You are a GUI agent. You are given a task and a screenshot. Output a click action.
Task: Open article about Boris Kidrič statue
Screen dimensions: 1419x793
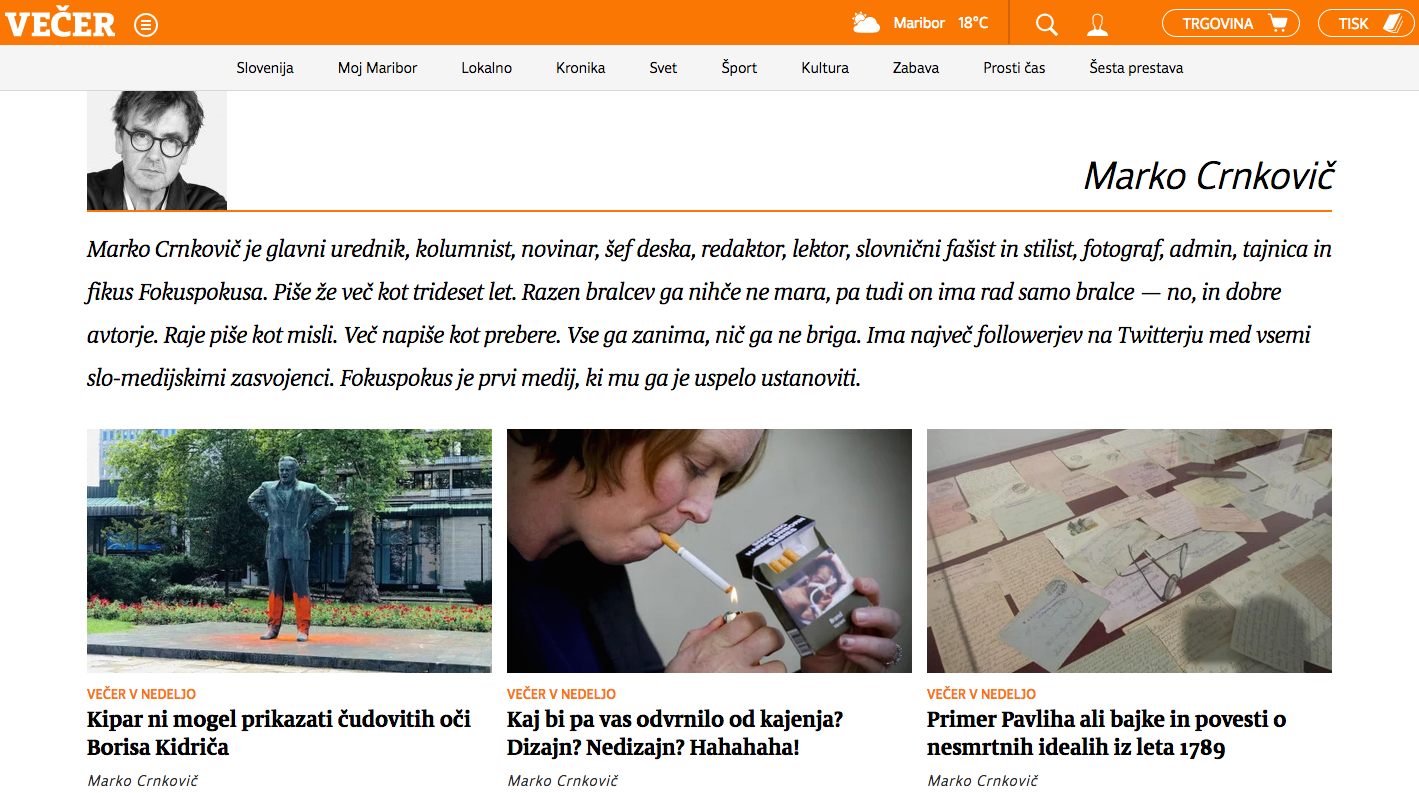[279, 733]
